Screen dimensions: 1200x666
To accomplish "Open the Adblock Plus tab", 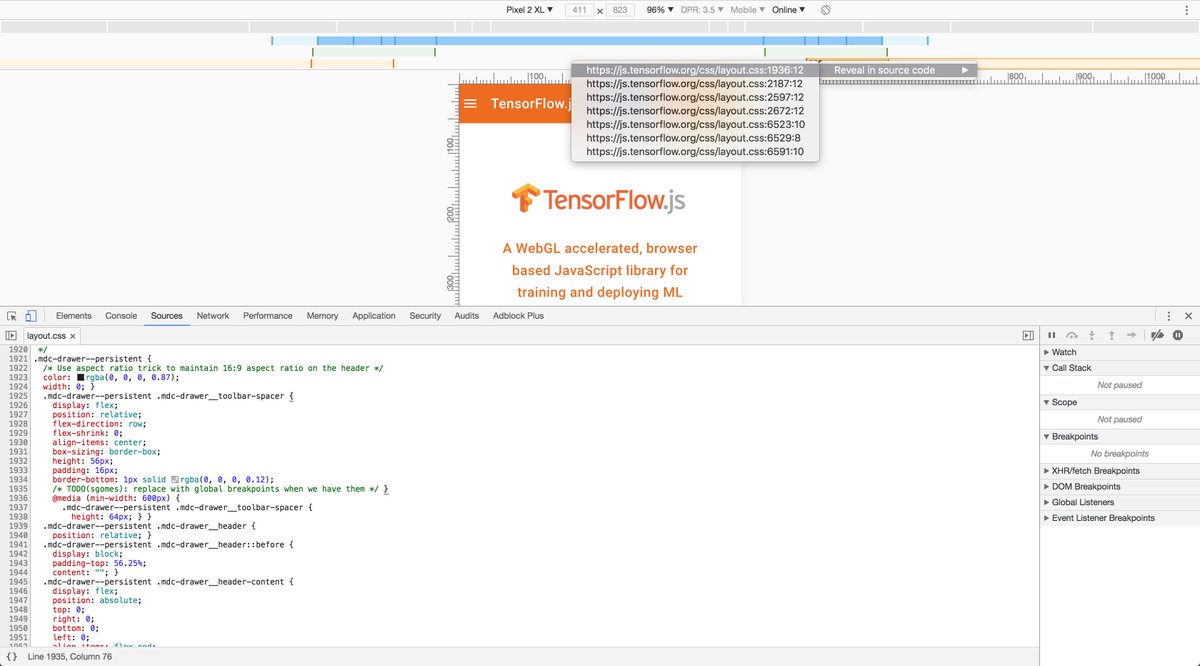I will click(519, 316).
